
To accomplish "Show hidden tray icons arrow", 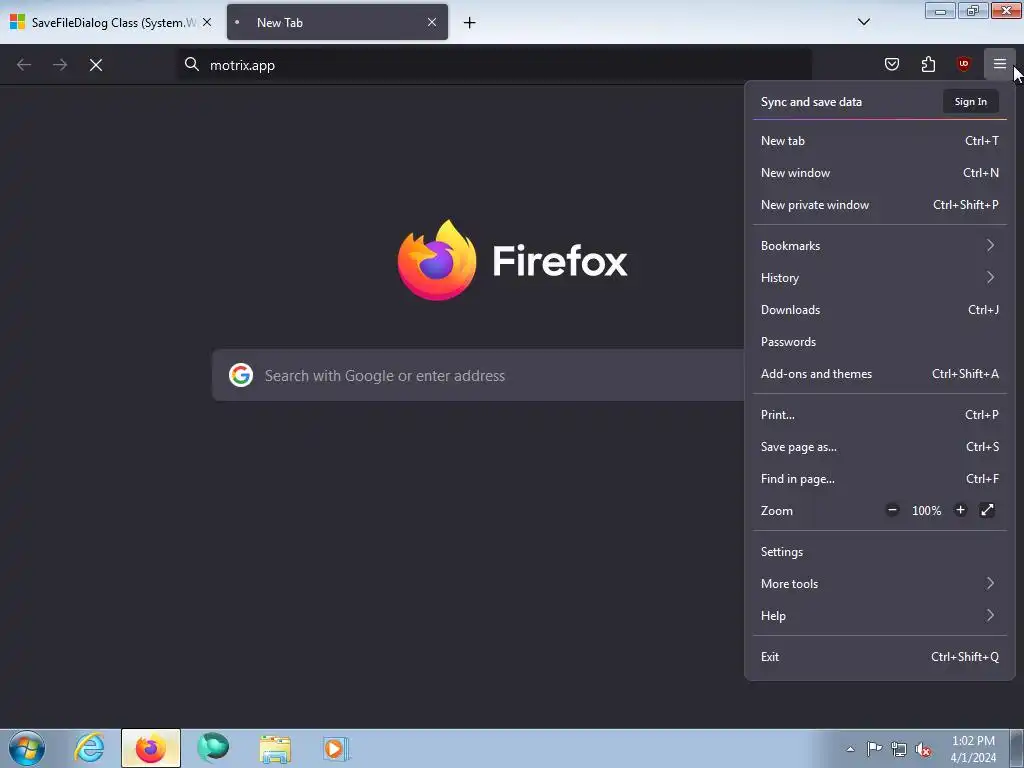I will click(850, 749).
